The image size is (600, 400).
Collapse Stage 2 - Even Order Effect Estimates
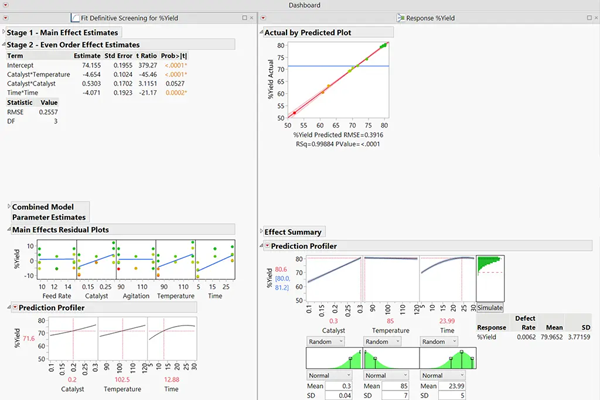(4, 45)
